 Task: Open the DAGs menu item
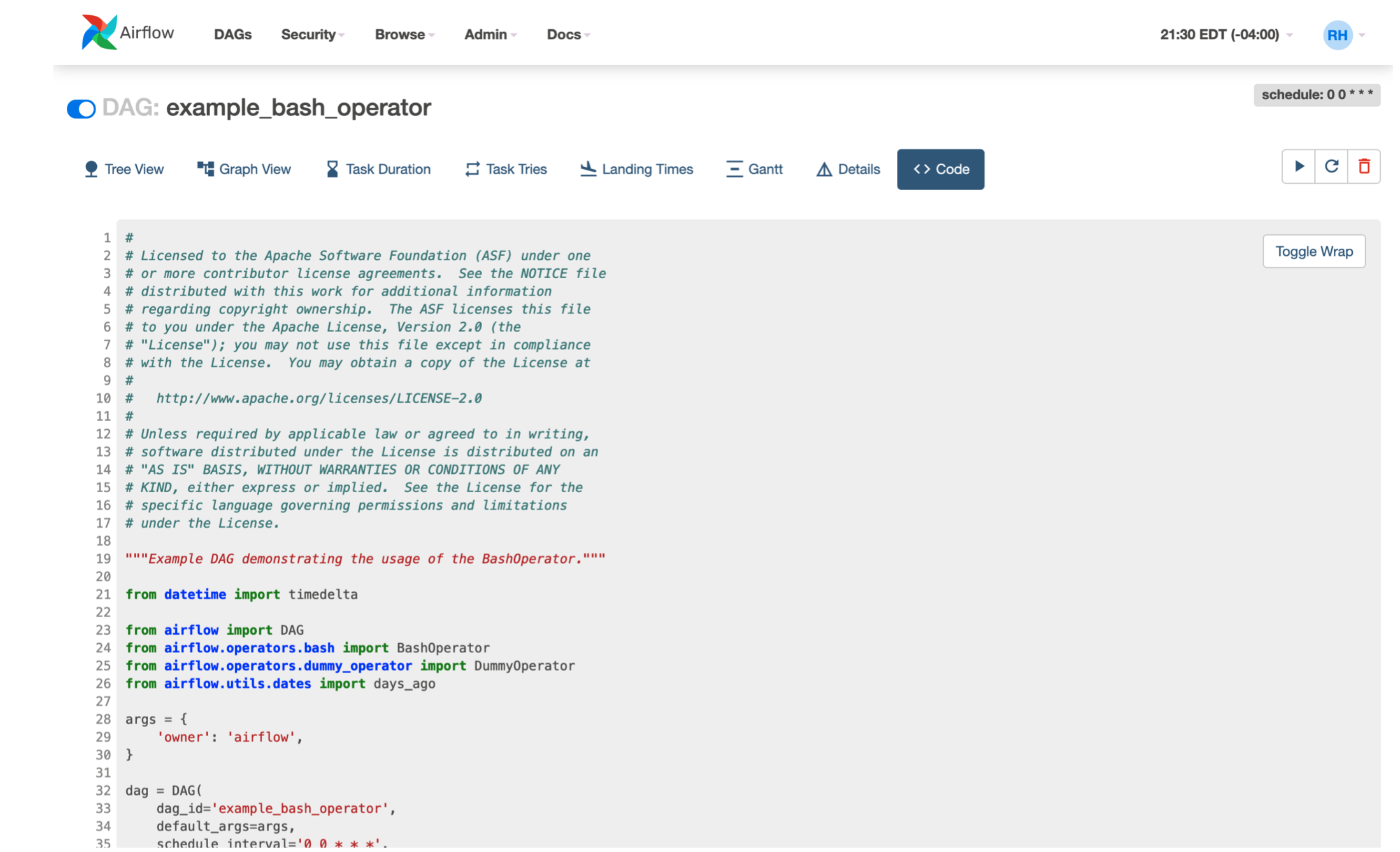click(x=233, y=35)
